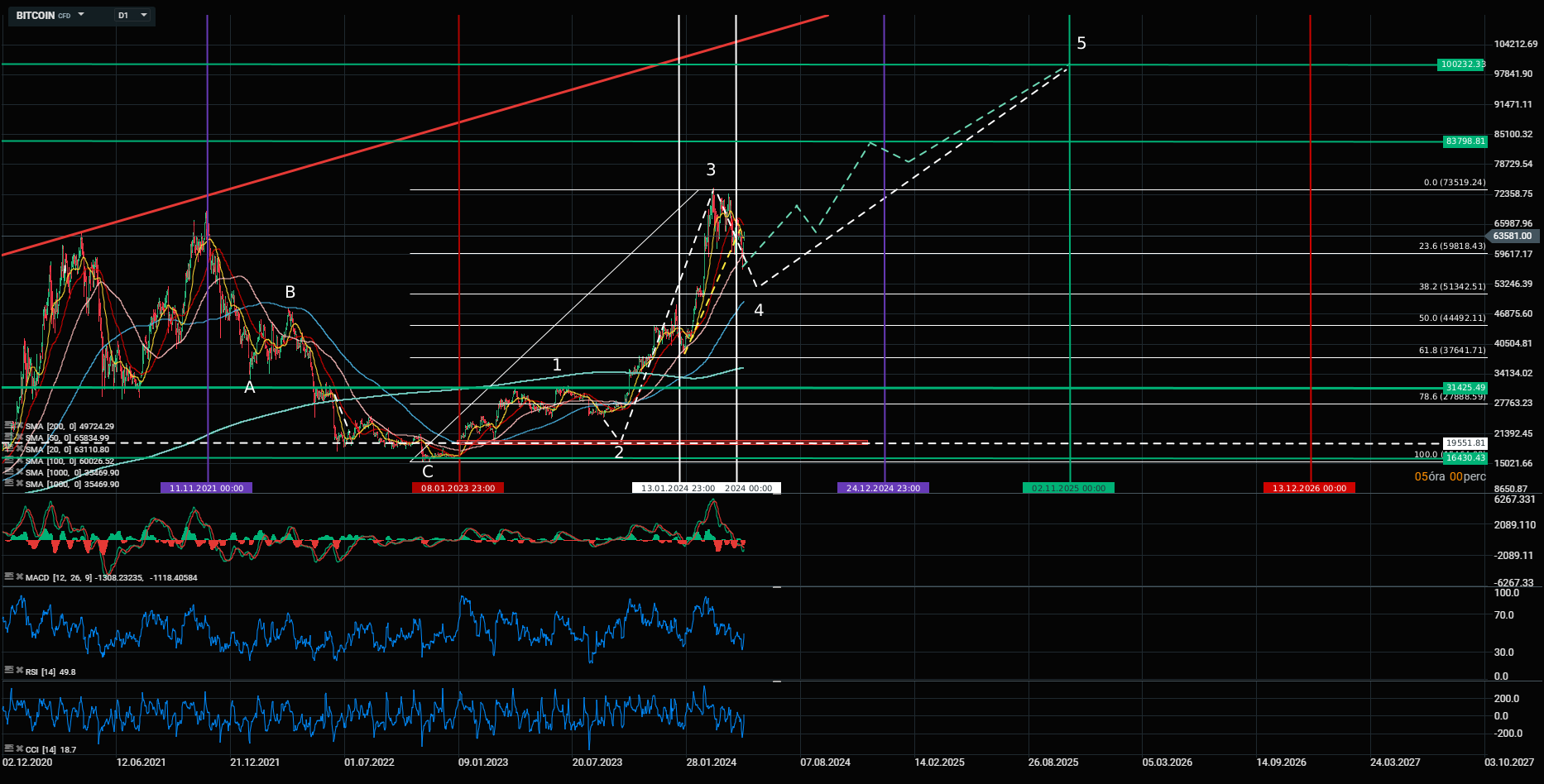The image size is (1544, 784).
Task: Select the 11.11.2021 purple vertical line label
Action: pyautogui.click(x=206, y=488)
